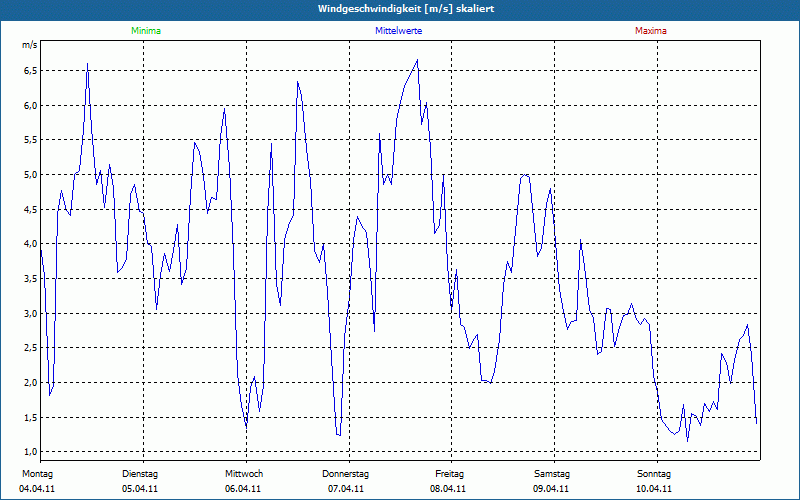
Task: Click the 2,5 y-axis value
Action: click(x=31, y=348)
